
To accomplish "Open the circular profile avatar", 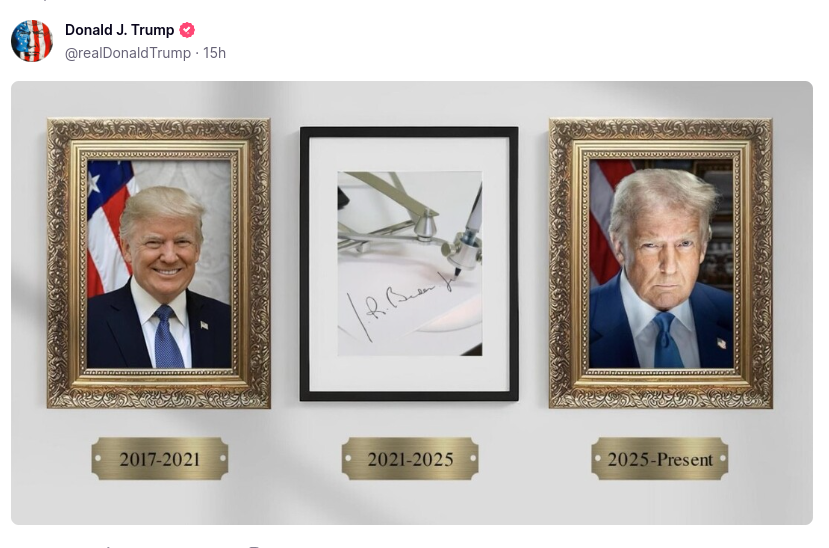I will coord(32,41).
